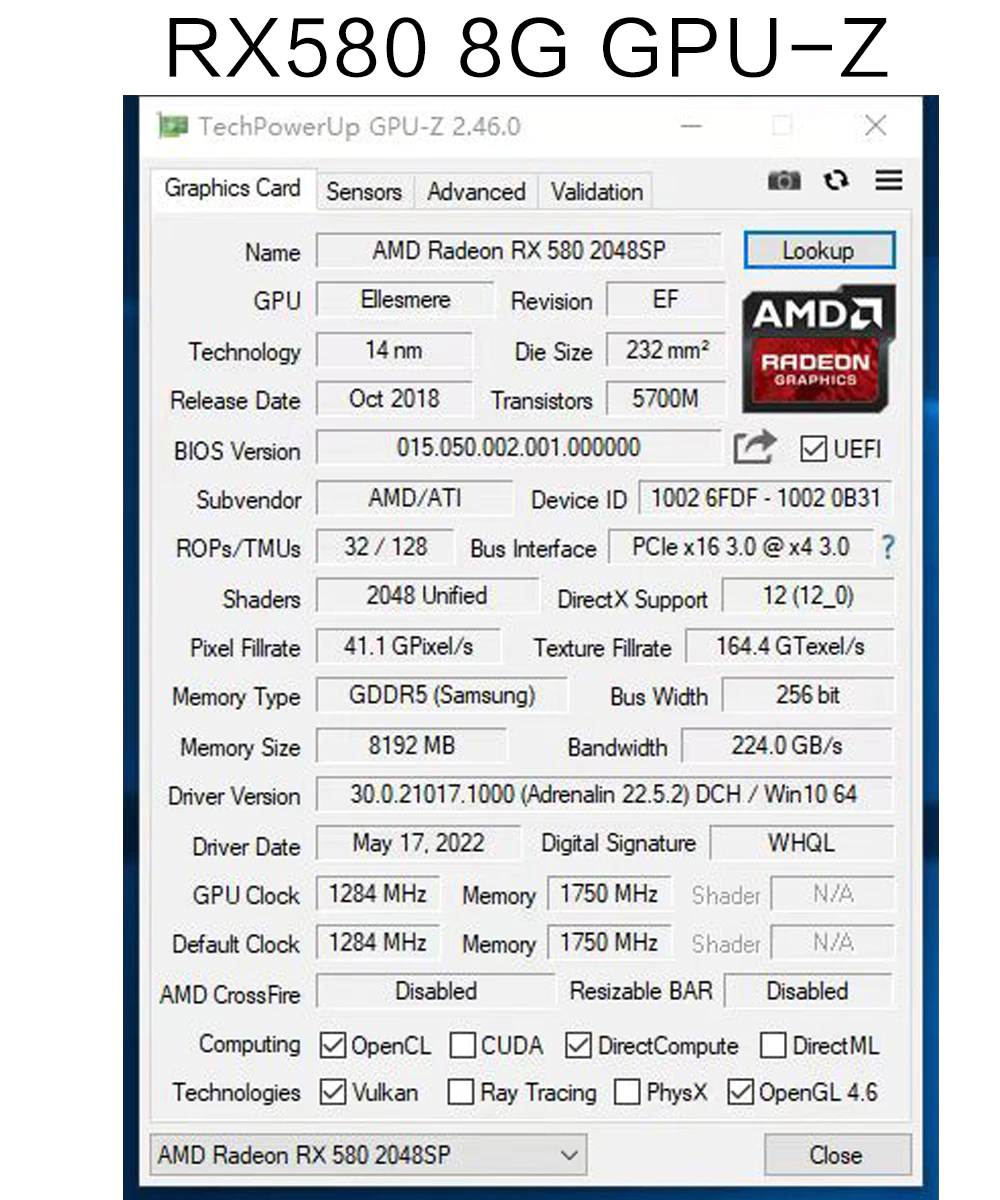Click the Transistors field 5700M
Viewport: 1000px width, 1200px height.
pyautogui.click(x=666, y=399)
